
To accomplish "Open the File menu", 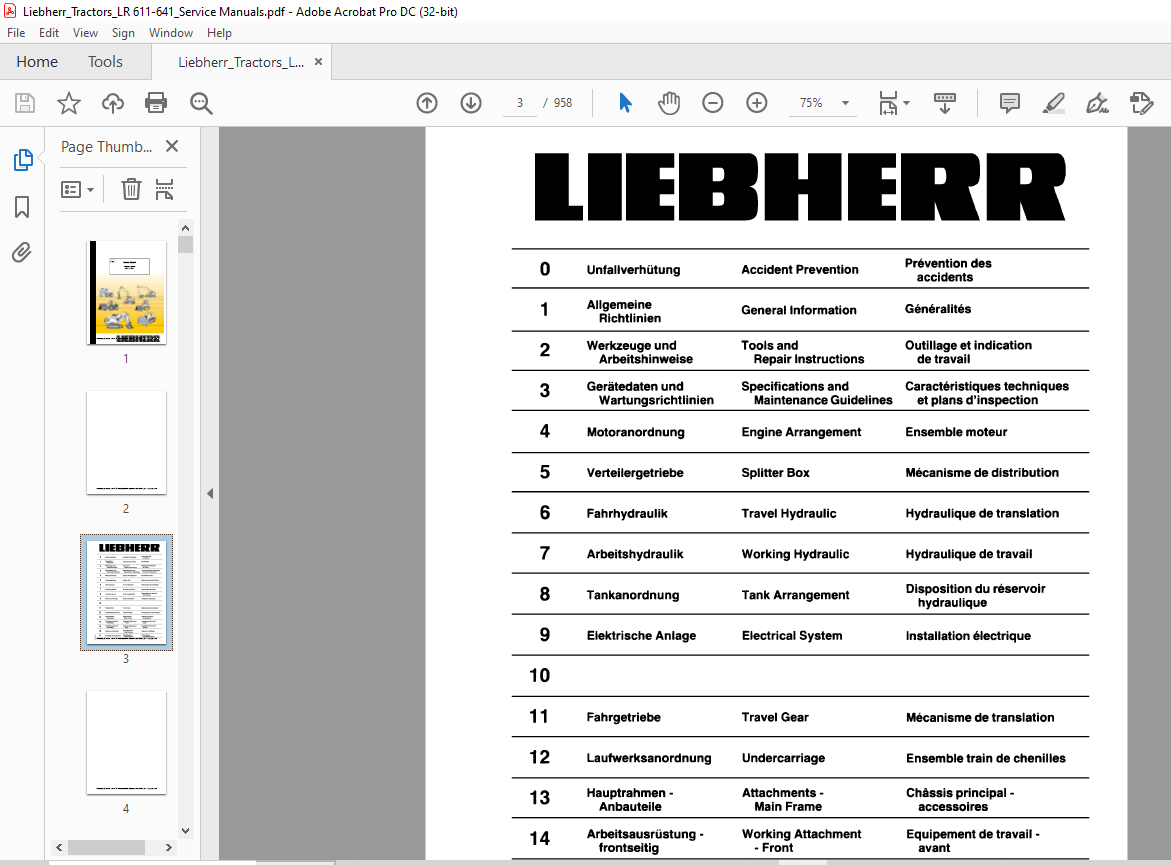I will (x=16, y=33).
